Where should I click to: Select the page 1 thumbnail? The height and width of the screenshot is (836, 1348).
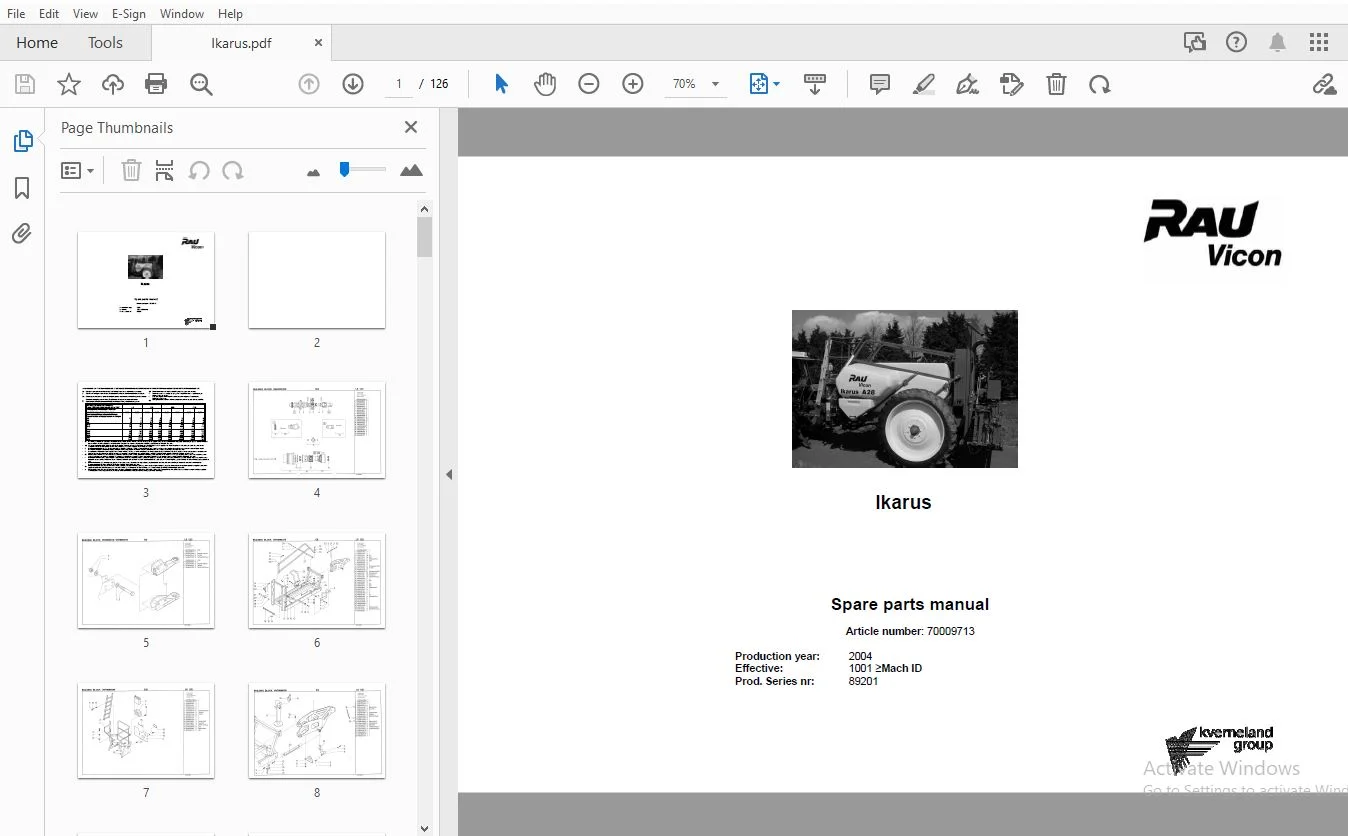[146, 280]
